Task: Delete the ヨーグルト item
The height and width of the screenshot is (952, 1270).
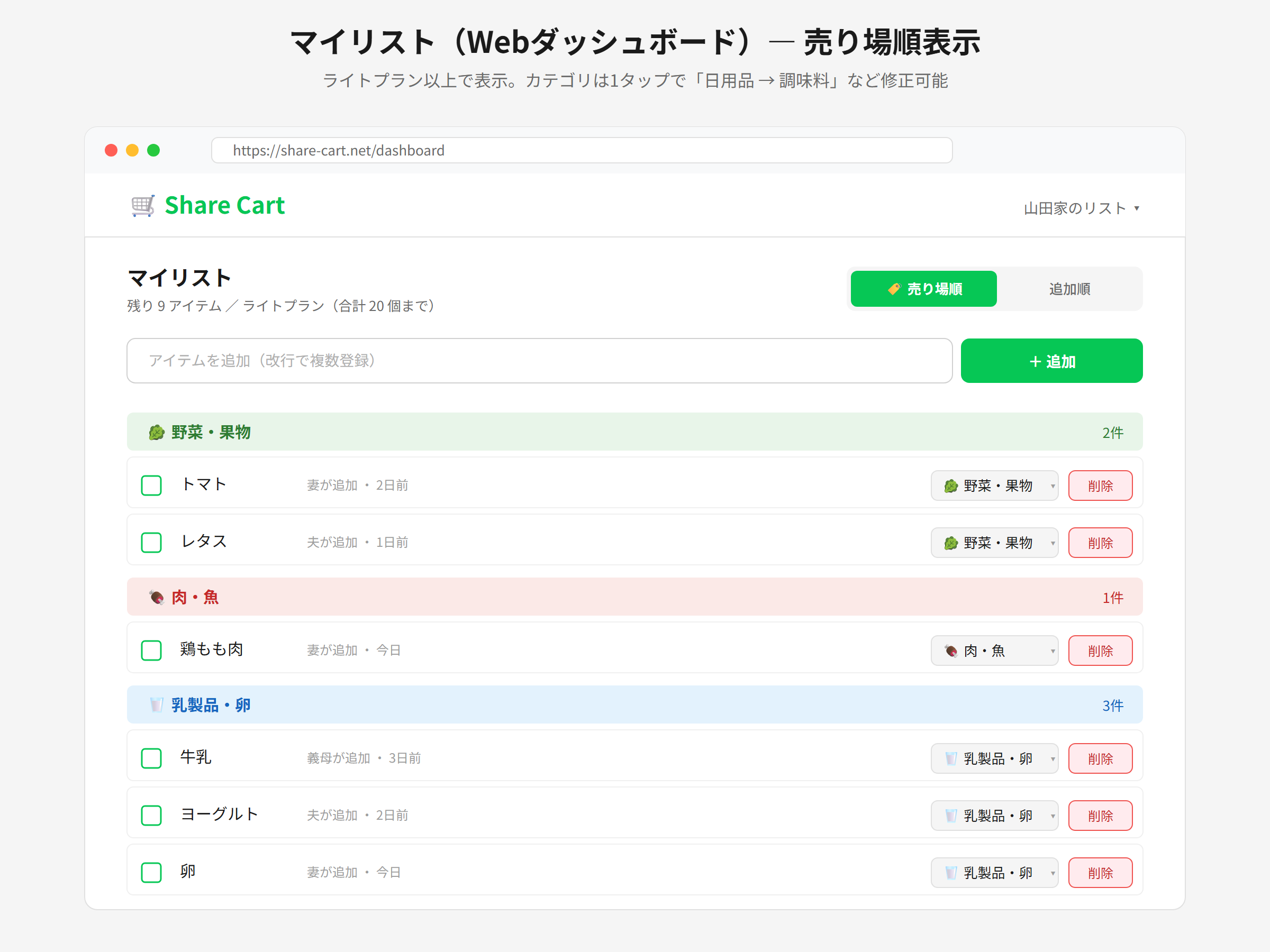Action: point(1100,815)
